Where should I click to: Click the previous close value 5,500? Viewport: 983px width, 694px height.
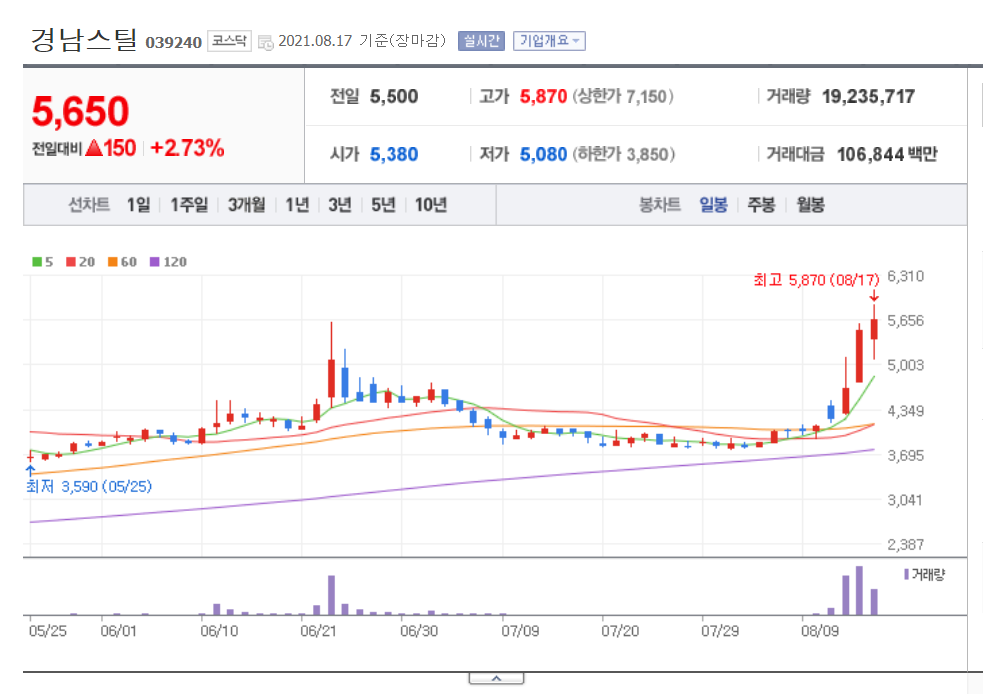pos(394,97)
